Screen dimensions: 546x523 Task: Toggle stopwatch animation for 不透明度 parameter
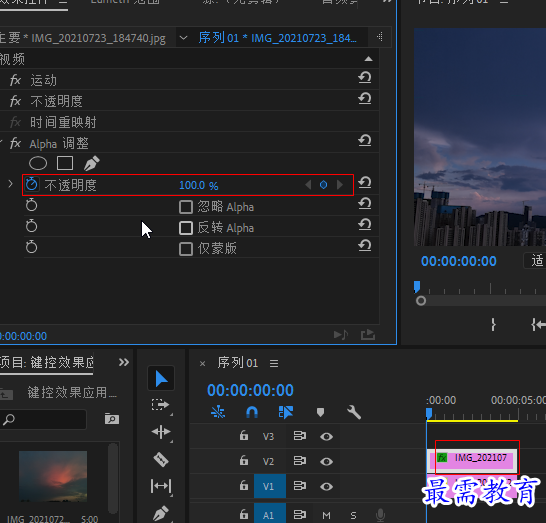[32, 184]
